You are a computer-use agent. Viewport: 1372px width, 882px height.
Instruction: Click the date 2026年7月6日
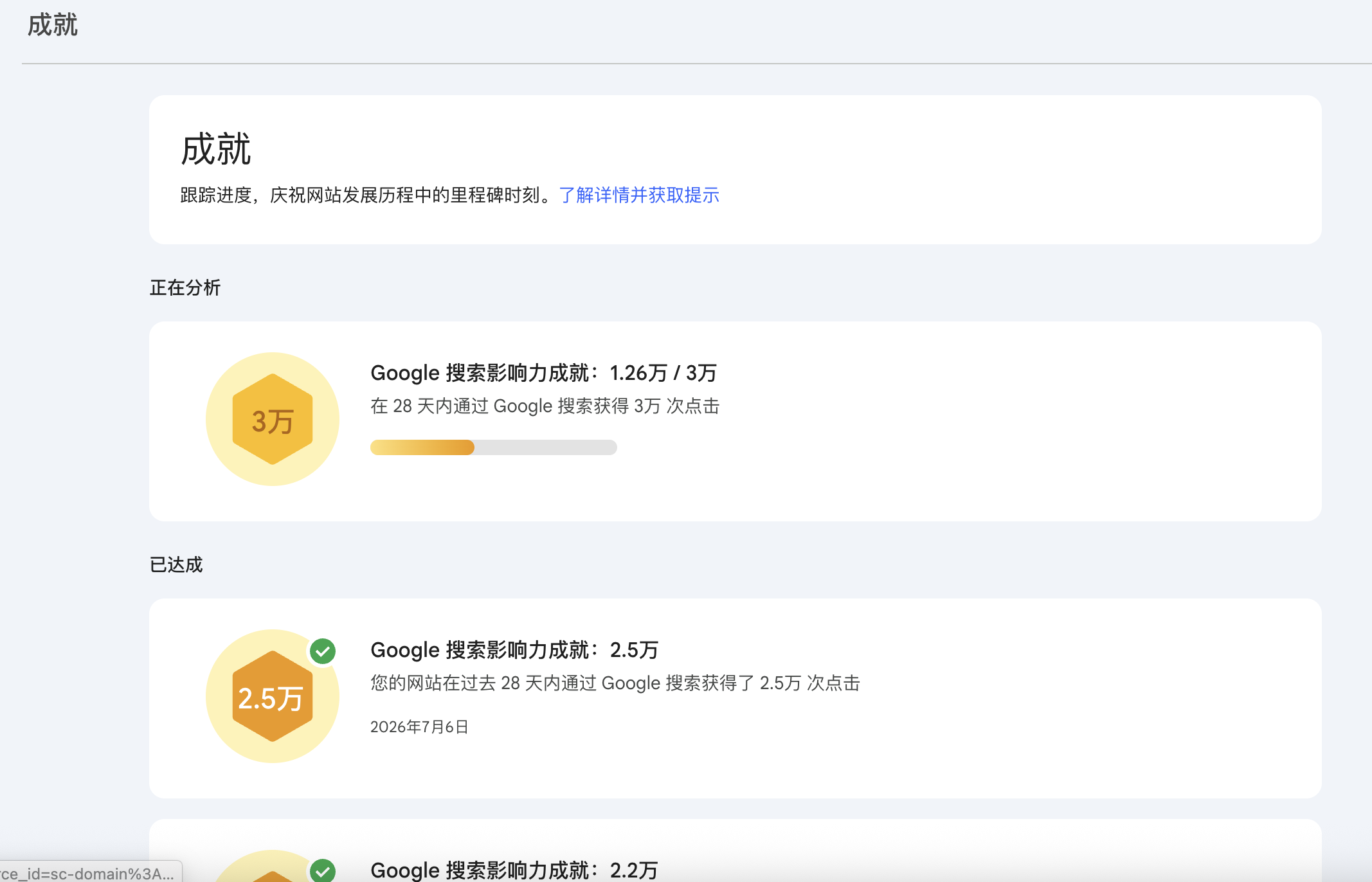coord(419,727)
